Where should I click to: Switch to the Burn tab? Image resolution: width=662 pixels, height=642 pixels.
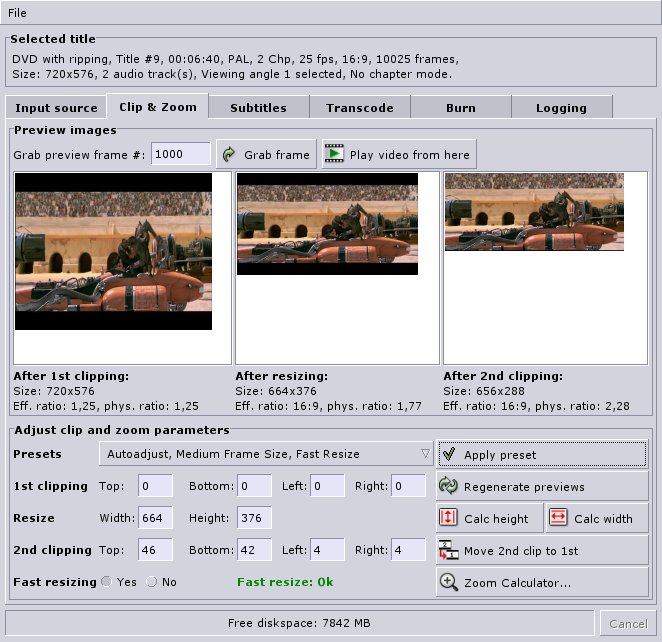click(461, 108)
